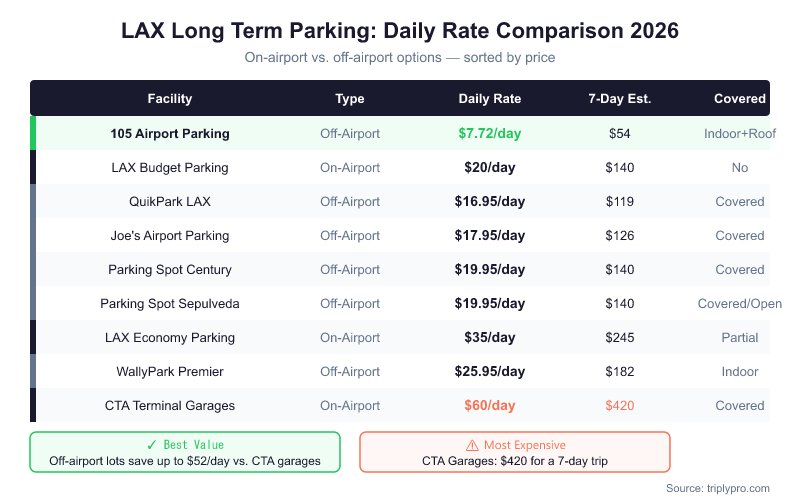
Task: Select the 105 Airport Parking facility name
Action: pyautogui.click(x=170, y=133)
